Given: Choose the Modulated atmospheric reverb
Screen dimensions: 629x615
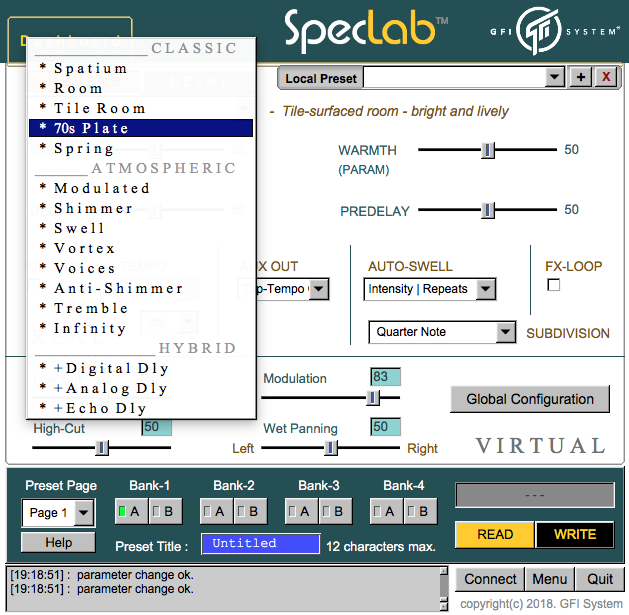Looking at the screenshot, I should coord(141,188).
